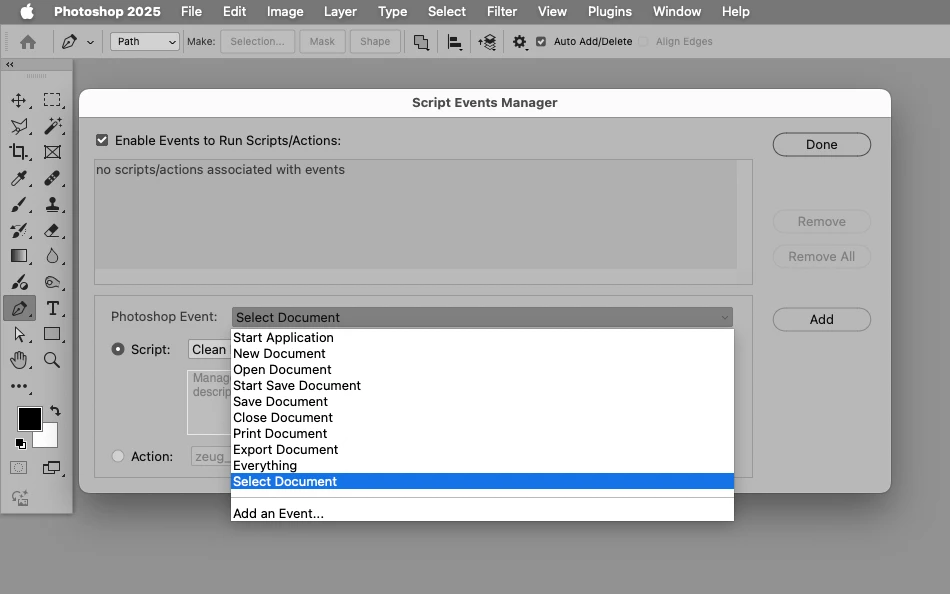Choose Open Document event

tap(482, 370)
